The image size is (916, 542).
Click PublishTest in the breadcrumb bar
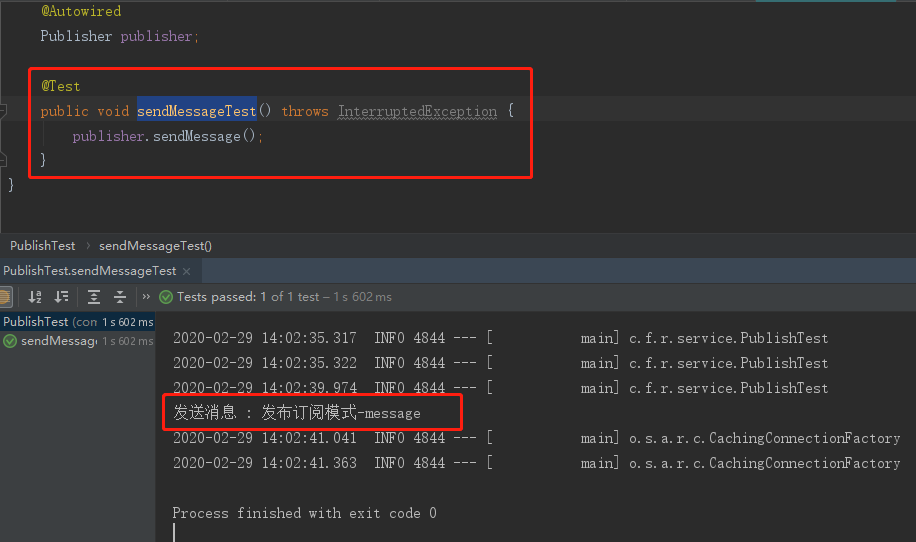coord(43,246)
